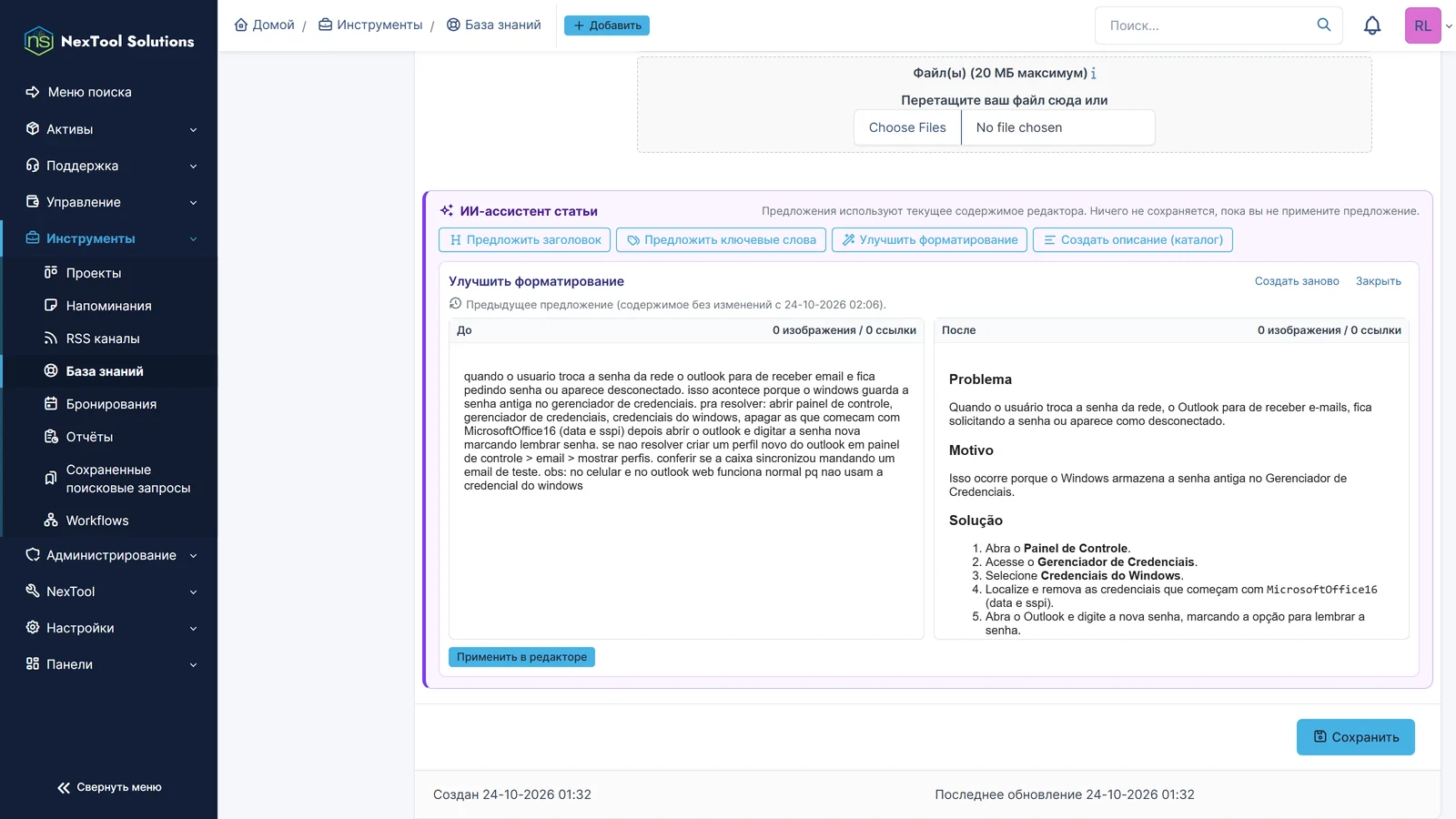The image size is (1456, 819).
Task: Expand the Управление menu
Action: click(x=109, y=202)
